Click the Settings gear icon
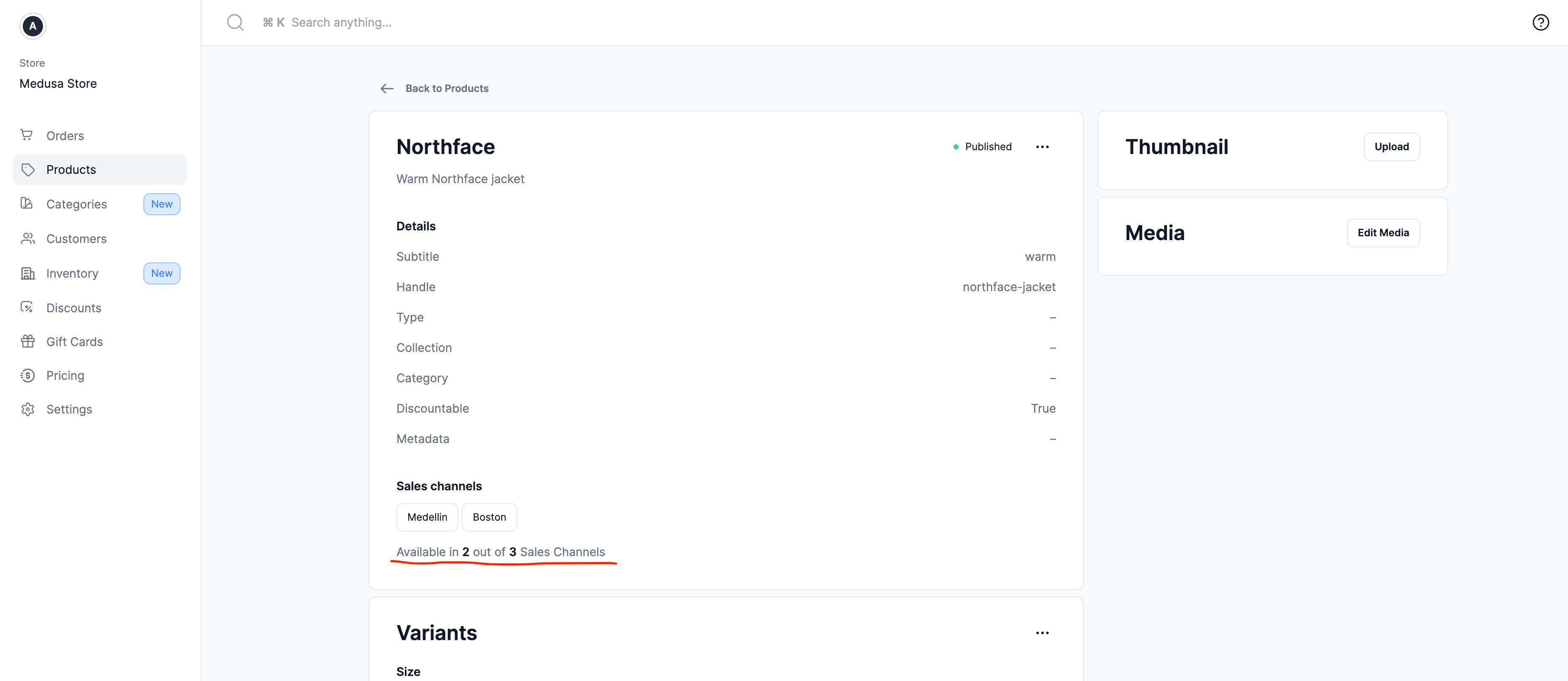Screen dimensions: 1568x681 (x=27, y=409)
